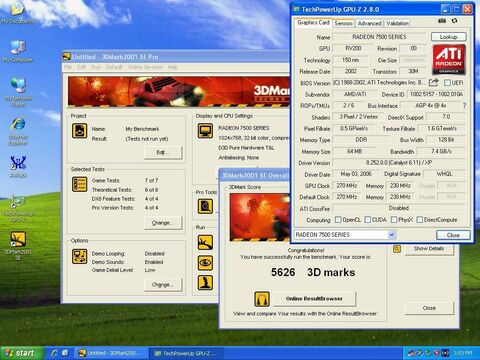Click the Windows start button

[x=21, y=353]
